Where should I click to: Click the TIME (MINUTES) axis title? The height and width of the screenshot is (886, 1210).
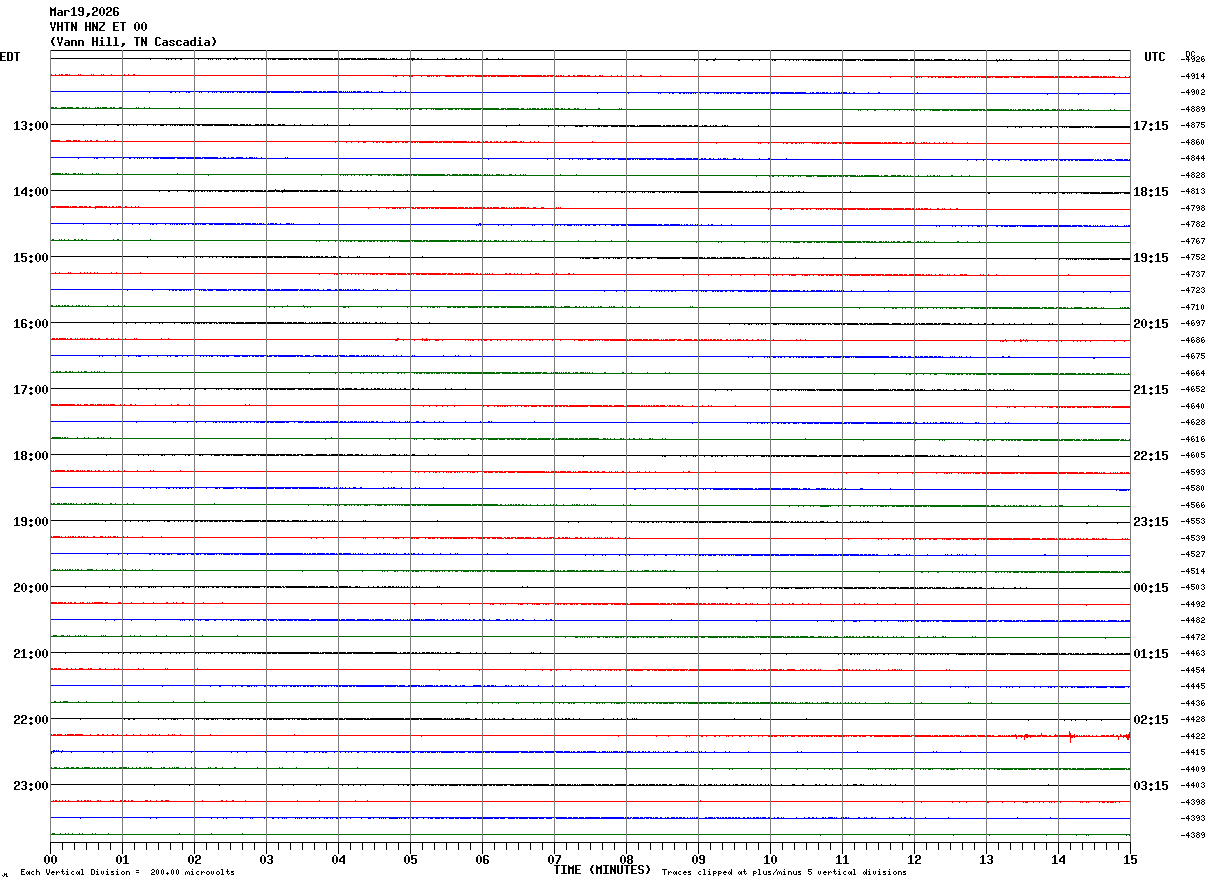(602, 870)
